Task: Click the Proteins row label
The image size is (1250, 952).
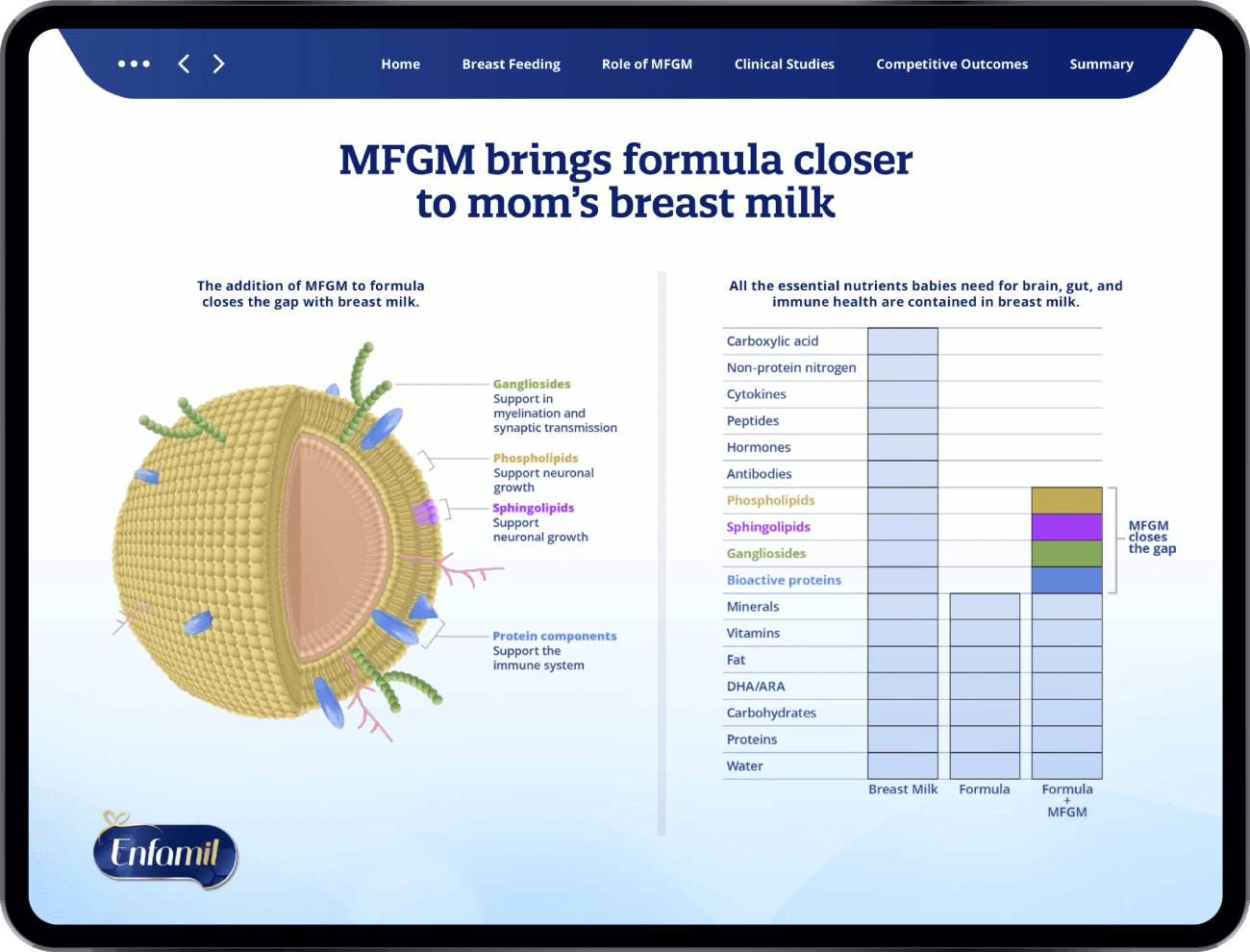Action: (752, 739)
